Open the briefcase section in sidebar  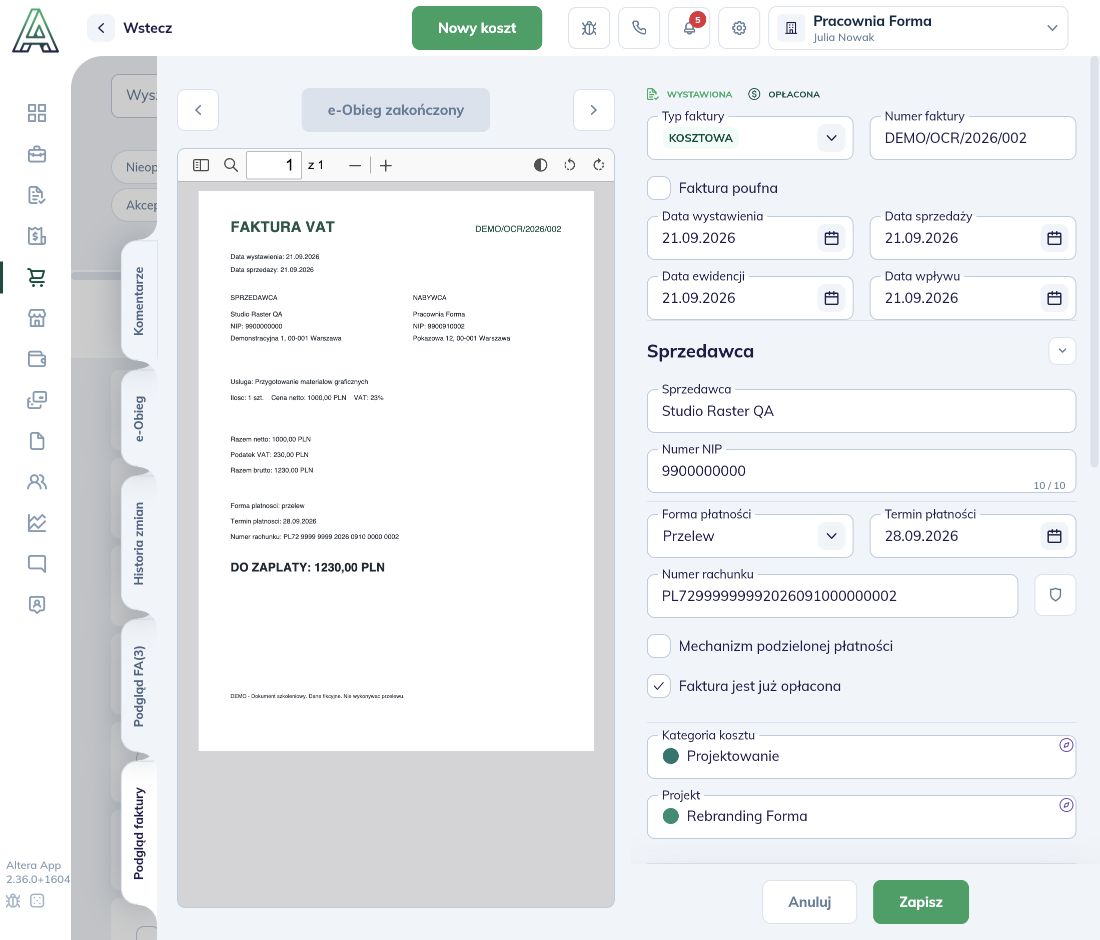36,154
